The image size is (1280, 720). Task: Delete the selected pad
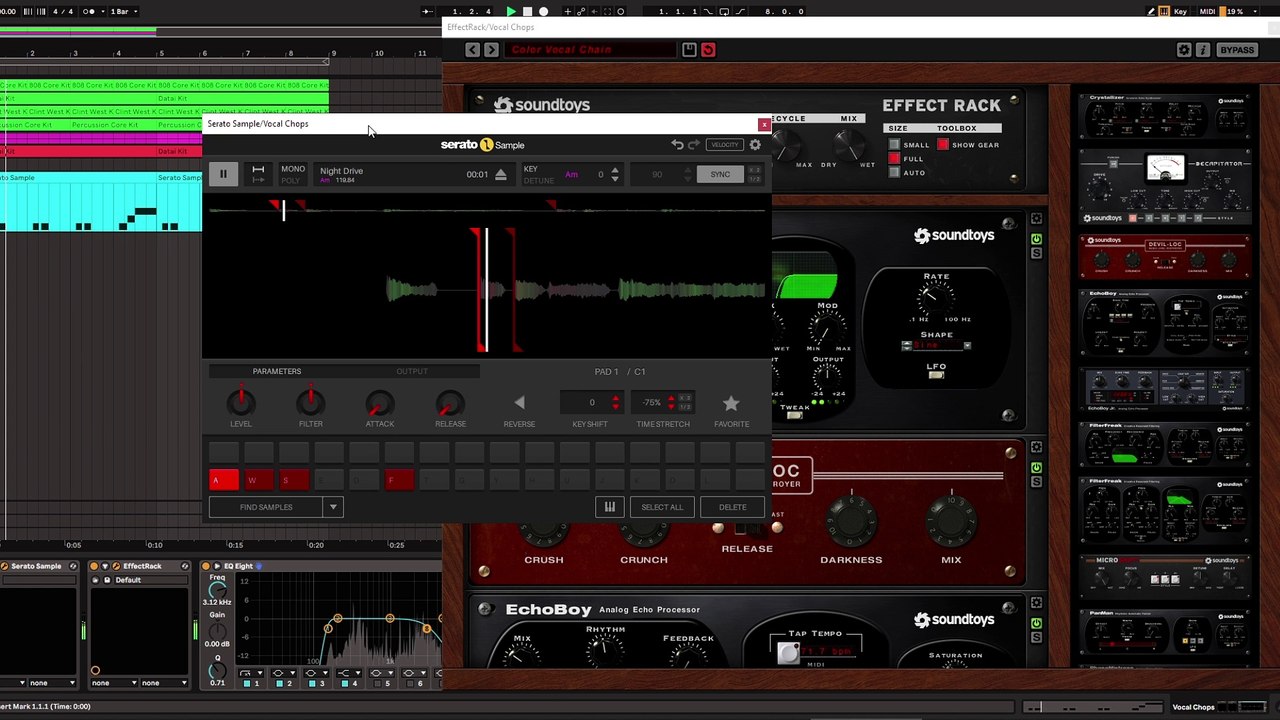click(732, 507)
